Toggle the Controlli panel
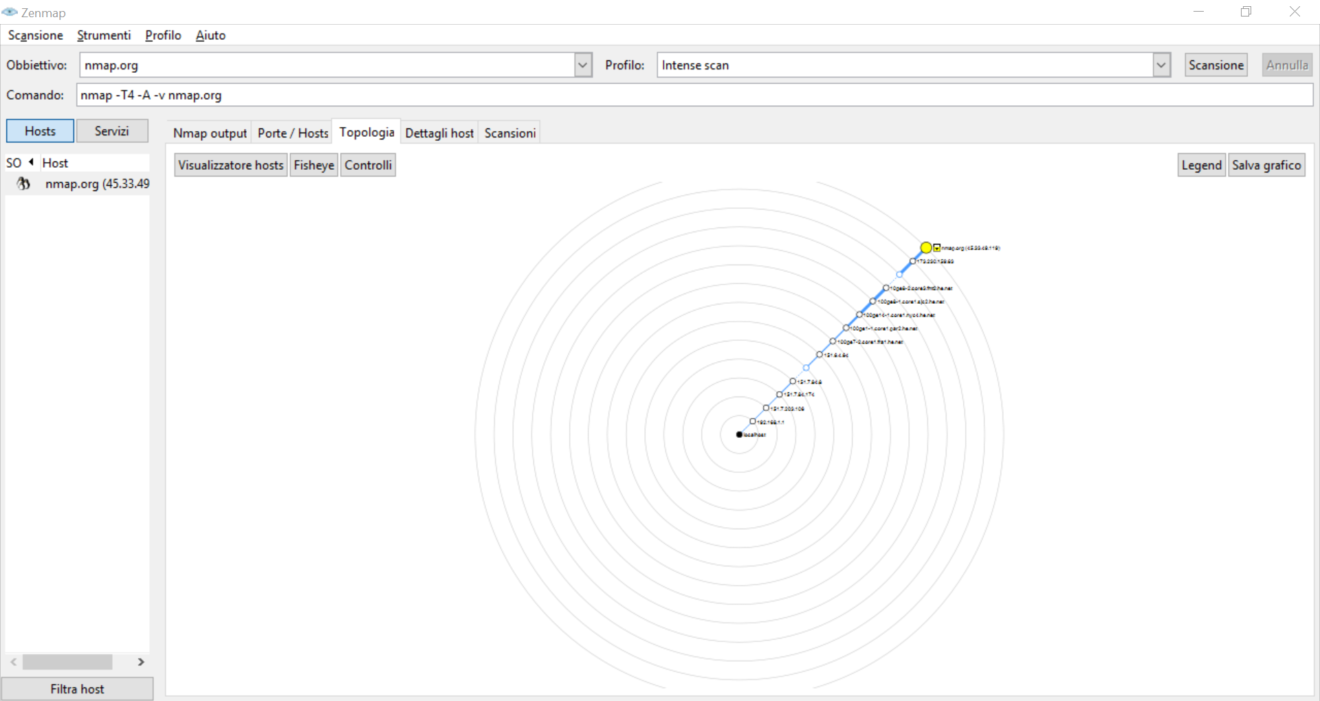Screen dimensions: 1320x701 368,165
